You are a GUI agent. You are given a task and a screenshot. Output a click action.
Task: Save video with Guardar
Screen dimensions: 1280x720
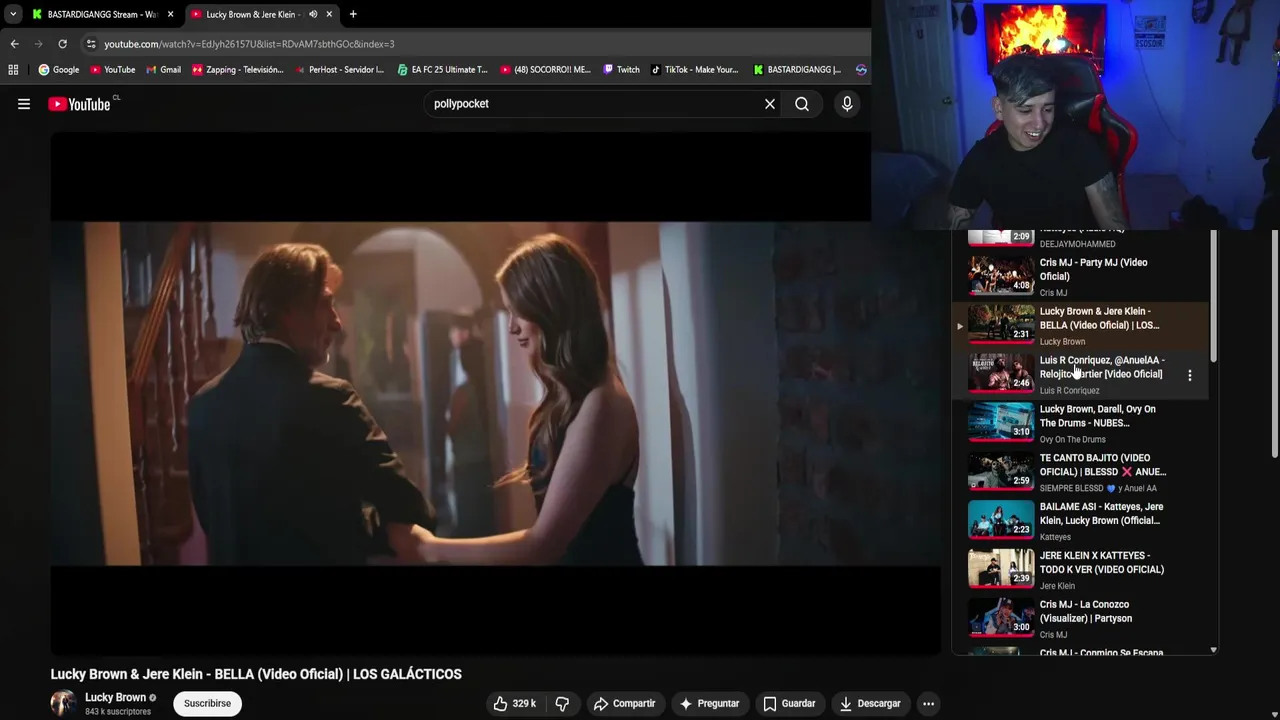[789, 704]
